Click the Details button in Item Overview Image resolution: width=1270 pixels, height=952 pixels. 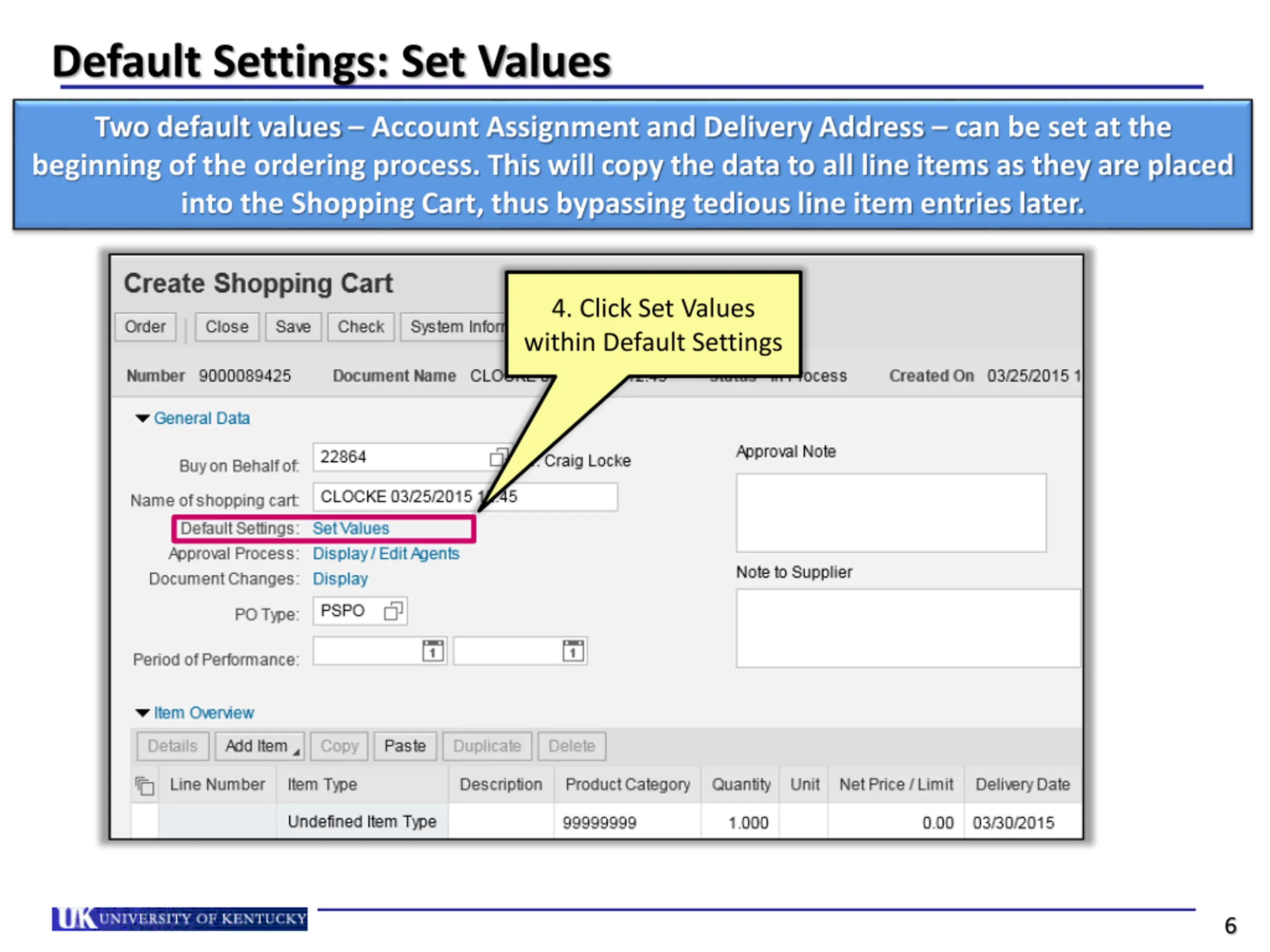coord(172,746)
